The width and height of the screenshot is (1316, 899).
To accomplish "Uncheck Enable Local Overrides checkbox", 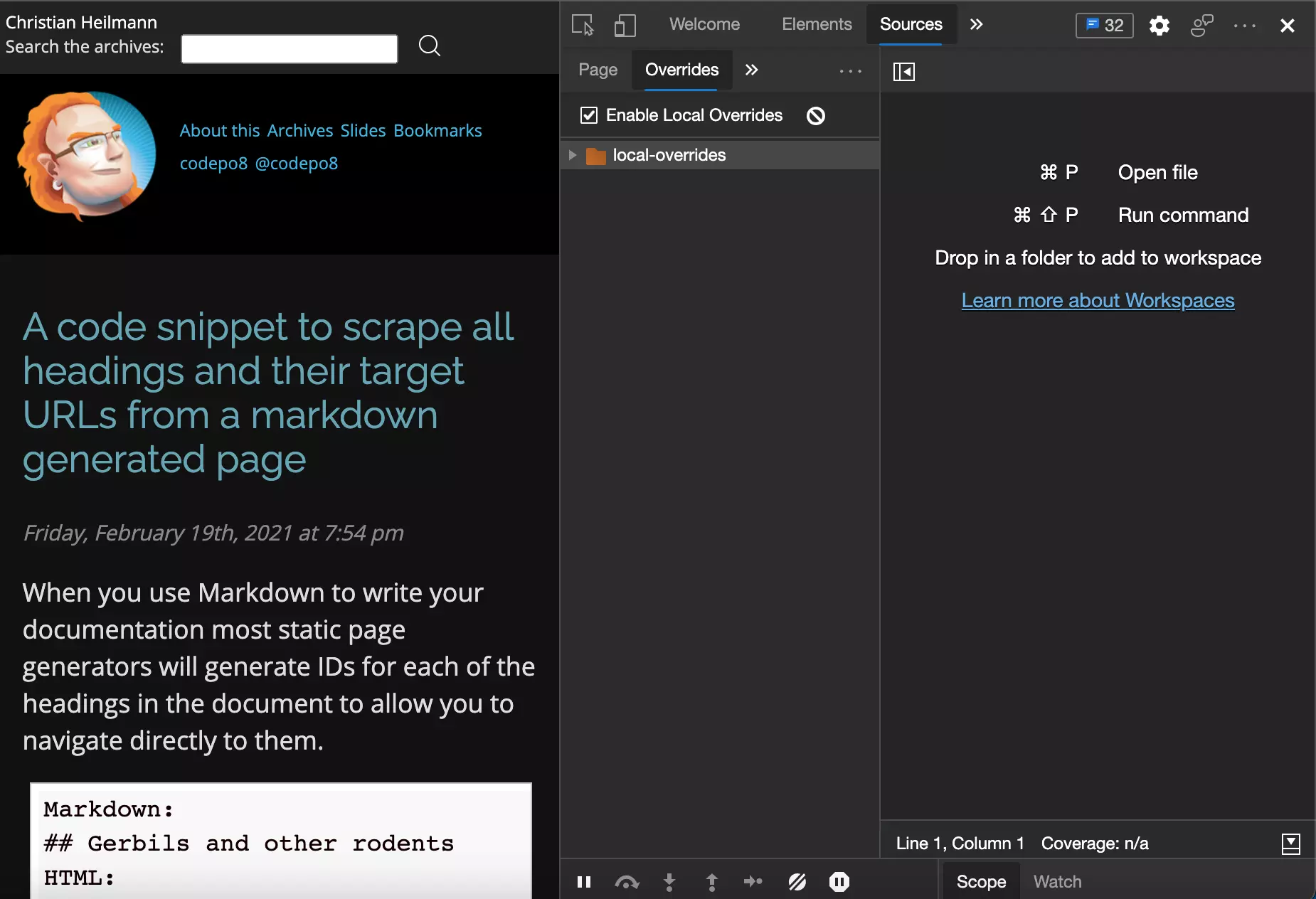I will [x=589, y=115].
